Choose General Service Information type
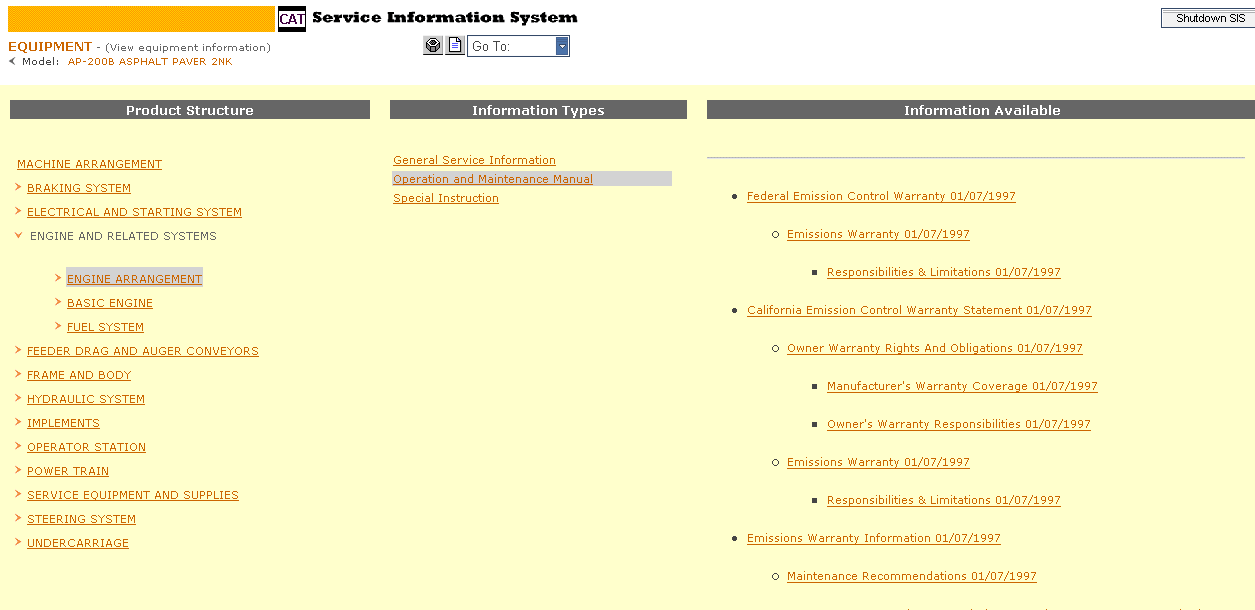Image resolution: width=1255 pixels, height=610 pixels. point(474,160)
